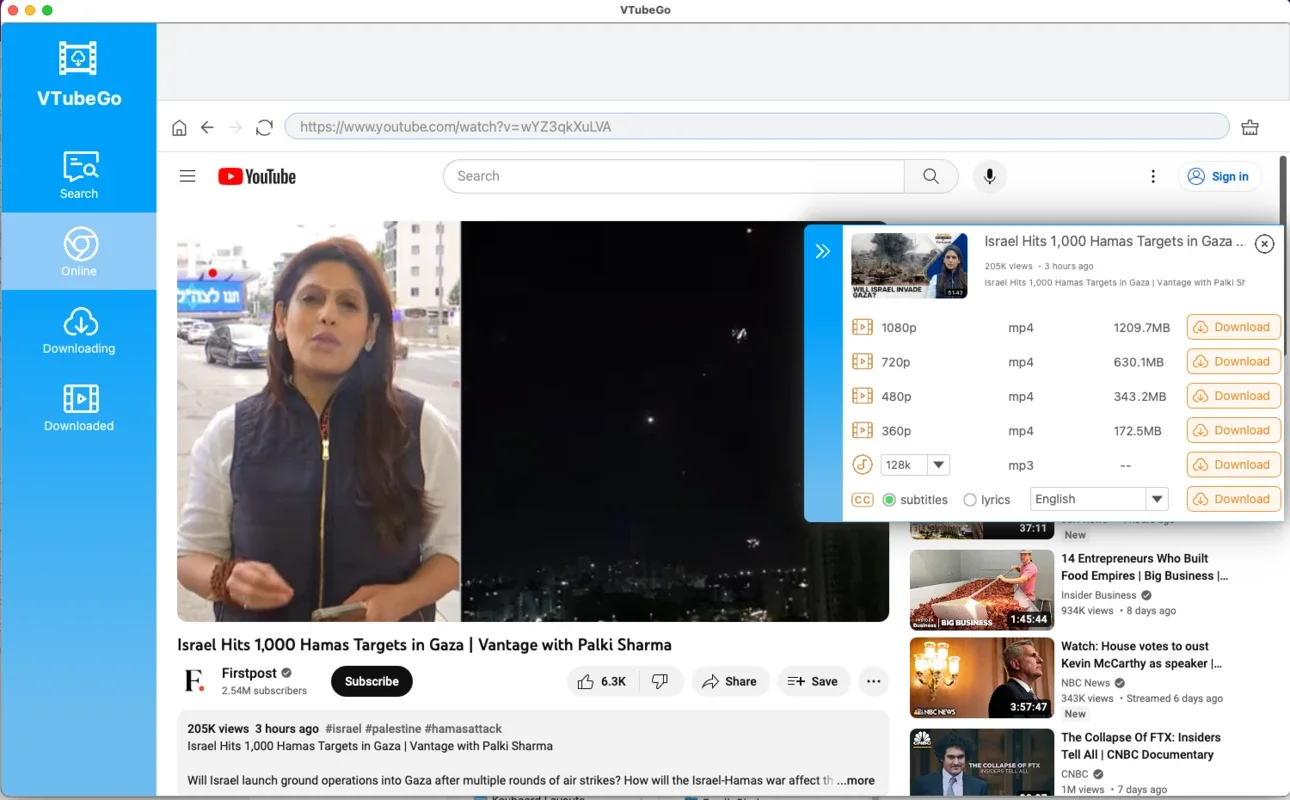Viewport: 1290px width, 800px height.
Task: Download the 720p mp4 version
Action: (1234, 361)
